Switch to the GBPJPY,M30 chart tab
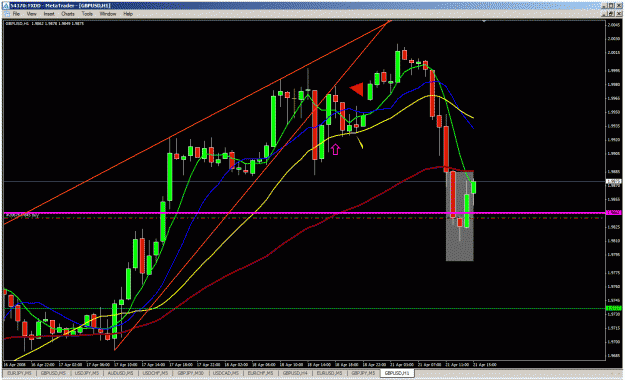Viewport: 625px width, 380px height. tap(191, 373)
